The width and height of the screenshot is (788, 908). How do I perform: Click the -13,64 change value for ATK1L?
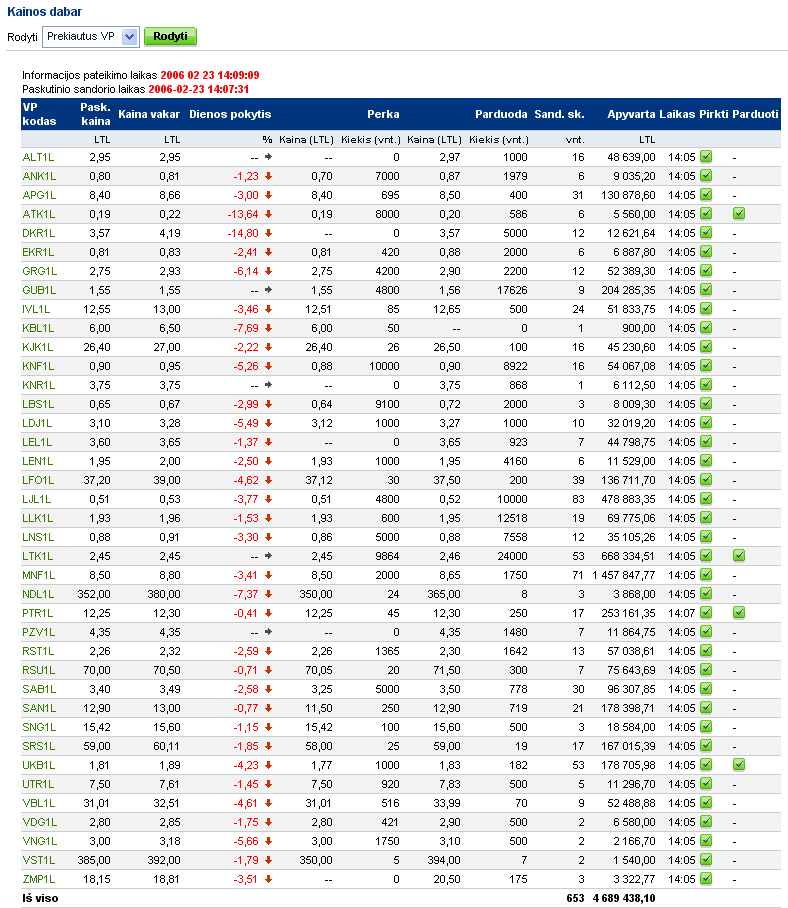click(243, 214)
